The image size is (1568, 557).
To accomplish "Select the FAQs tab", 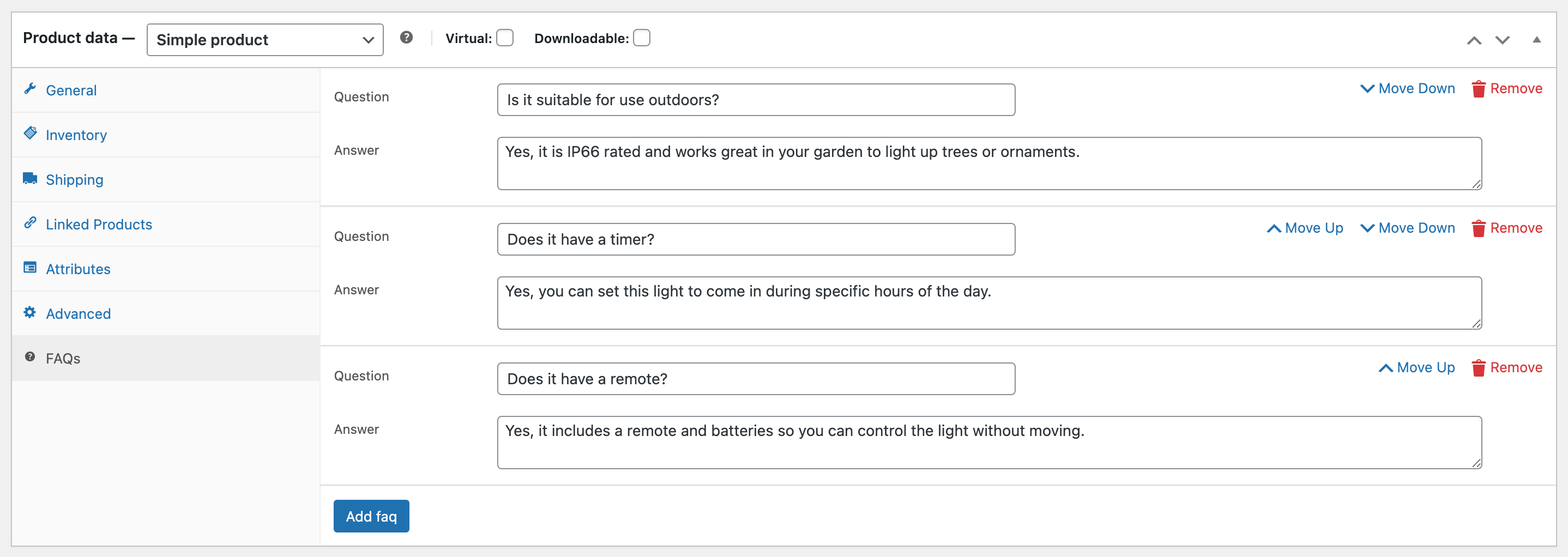I will click(166, 358).
